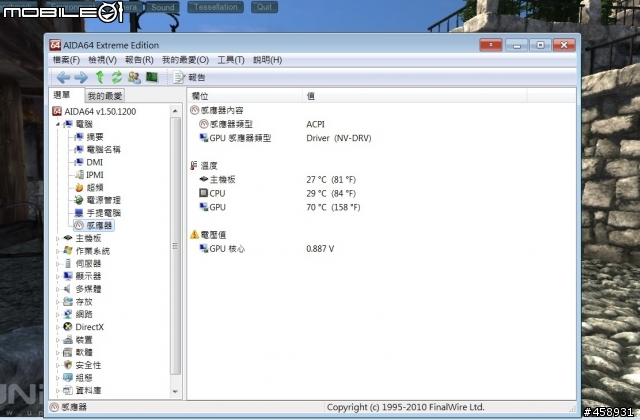Expand the 作業系統 tree node
Viewport: 640px width, 420px height.
pyautogui.click(x=58, y=251)
